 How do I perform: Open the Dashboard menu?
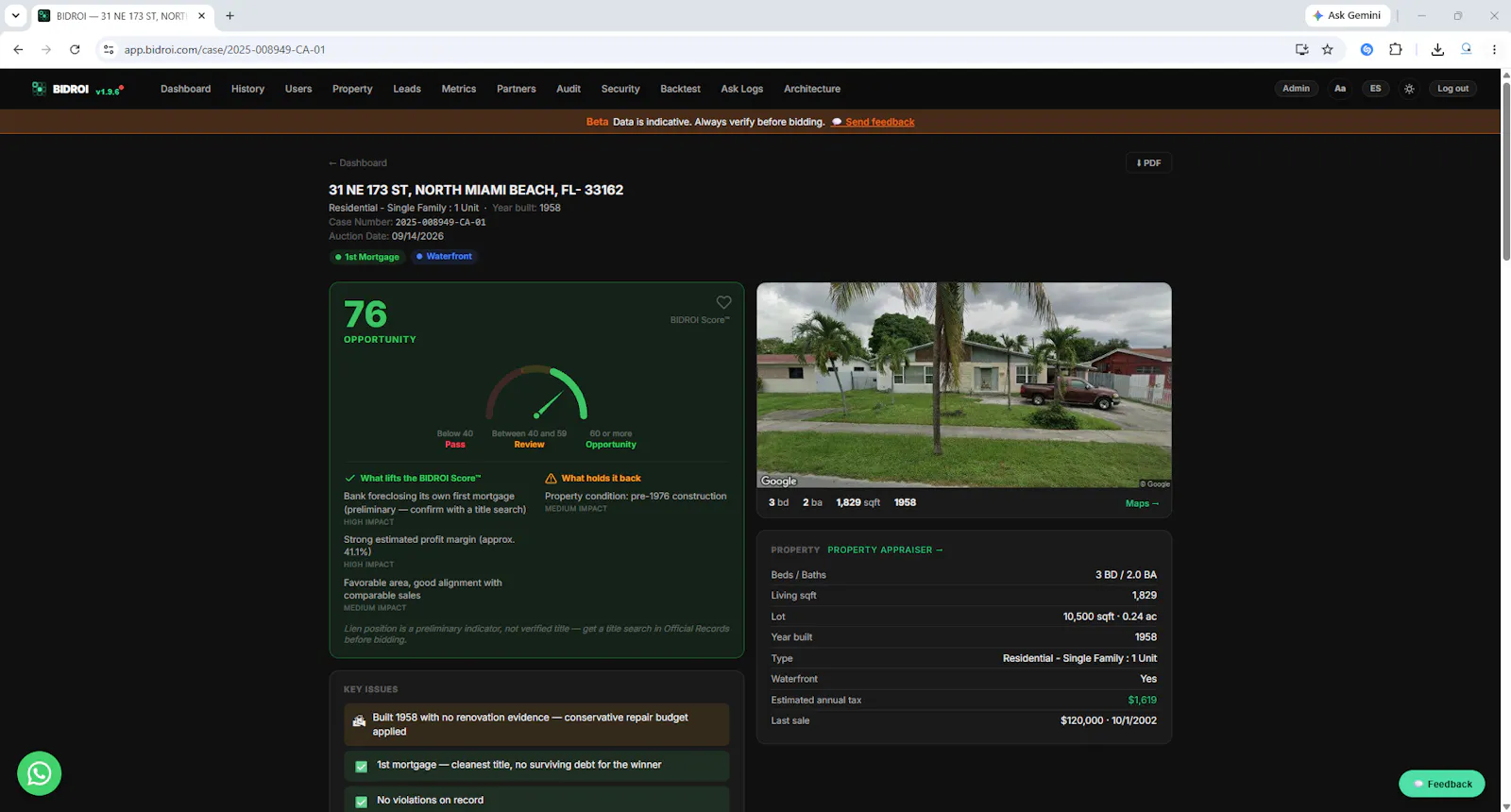tap(185, 89)
